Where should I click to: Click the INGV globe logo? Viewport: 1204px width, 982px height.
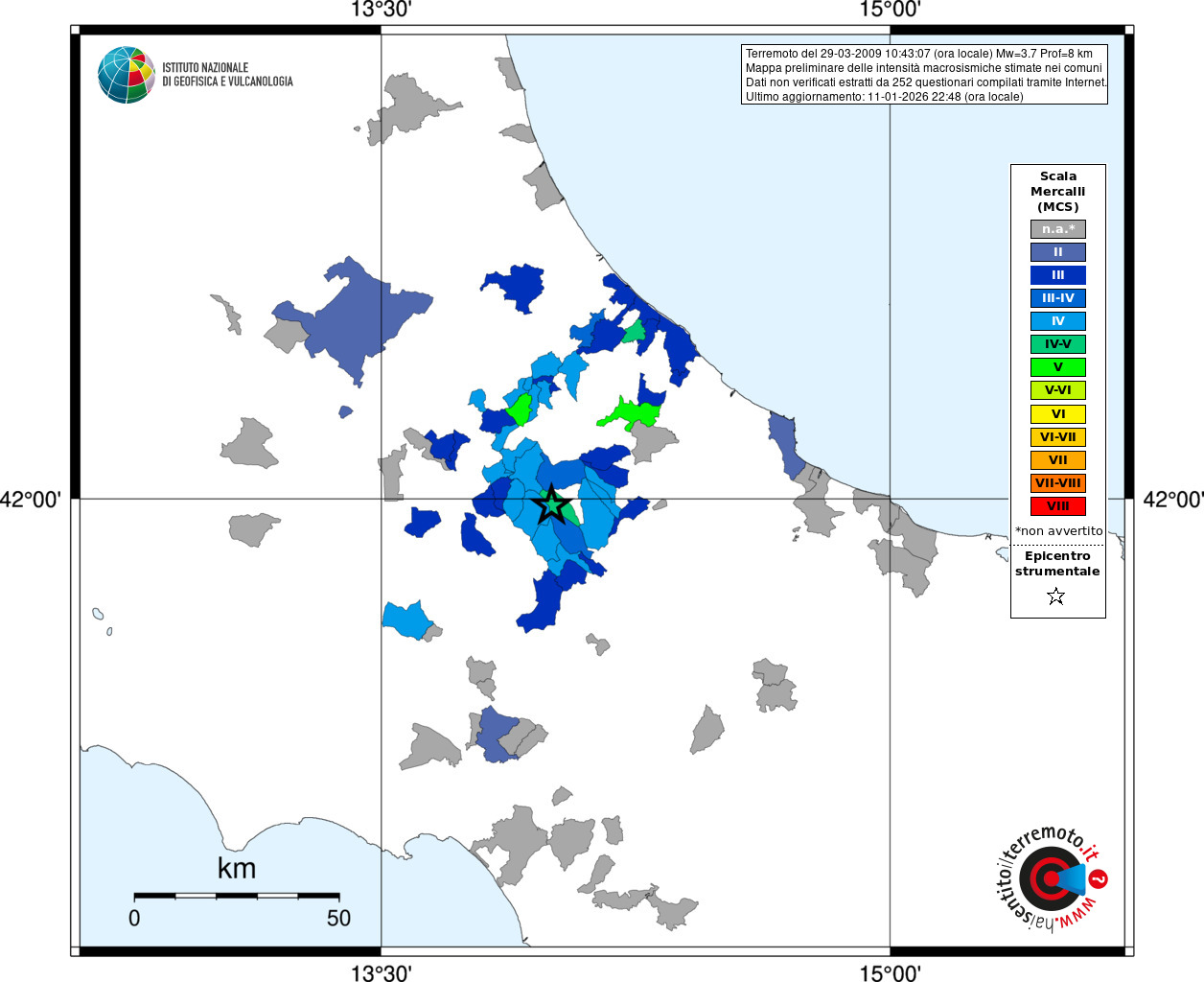coord(127,75)
